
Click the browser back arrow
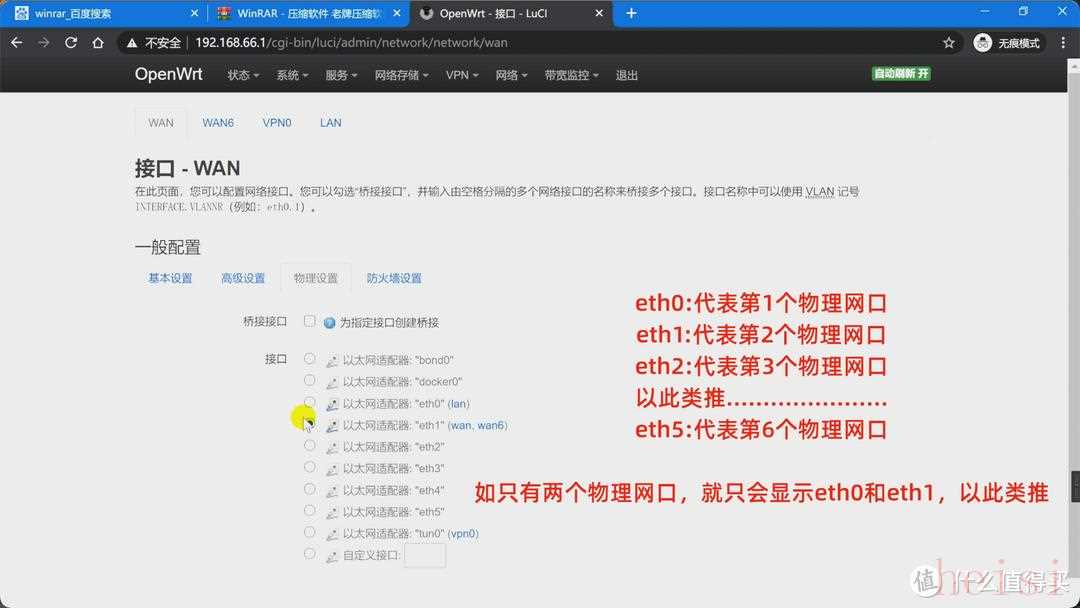tap(17, 43)
